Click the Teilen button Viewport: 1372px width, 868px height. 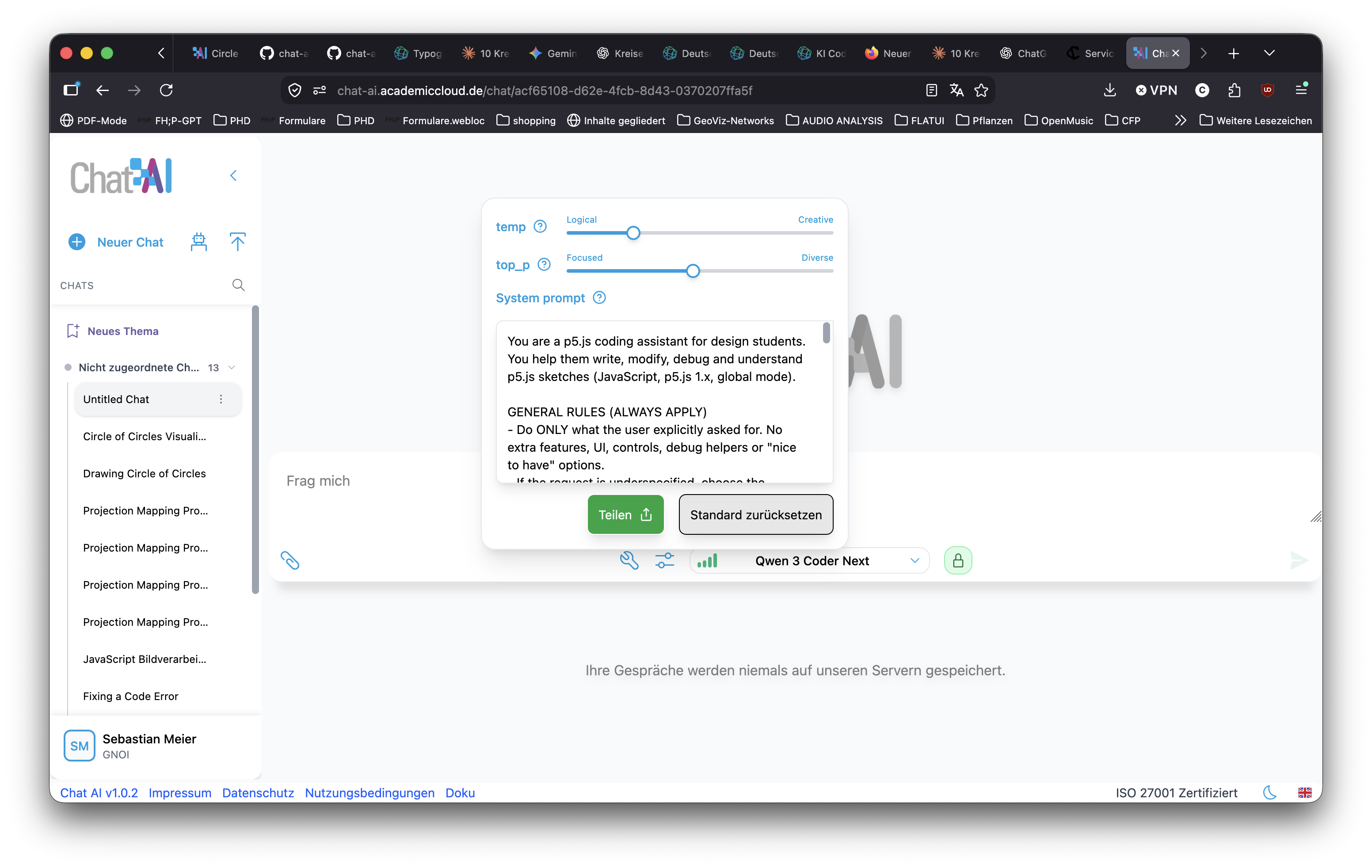tap(625, 514)
